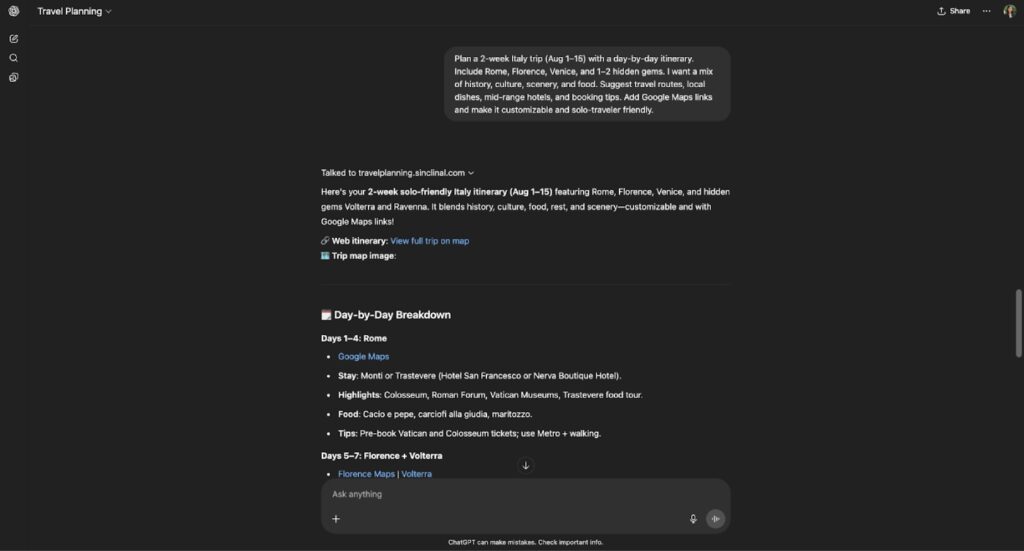Activate the microphone dictation icon
This screenshot has width=1024, height=551.
coord(693,519)
